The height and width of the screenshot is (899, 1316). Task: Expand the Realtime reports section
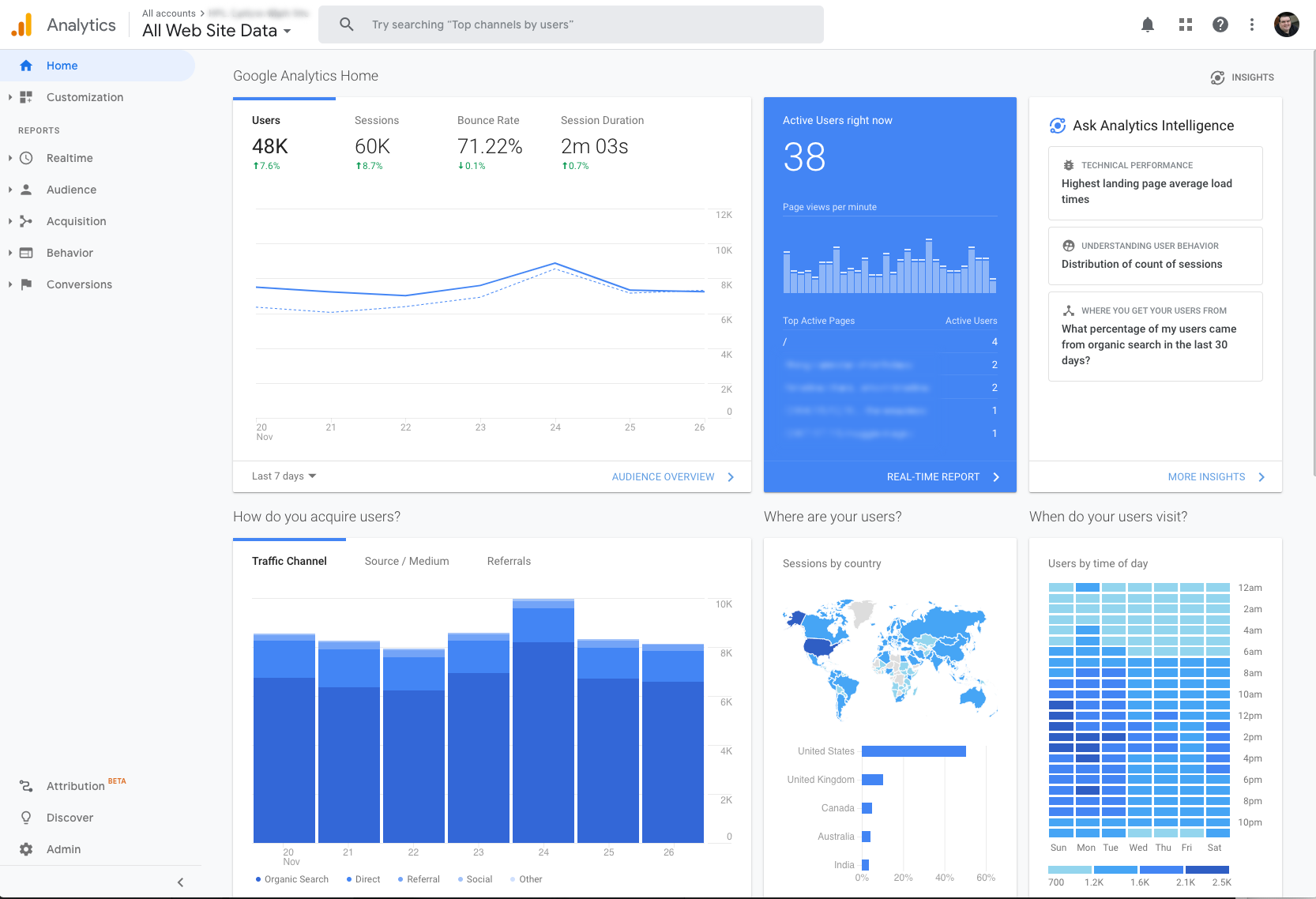point(70,158)
